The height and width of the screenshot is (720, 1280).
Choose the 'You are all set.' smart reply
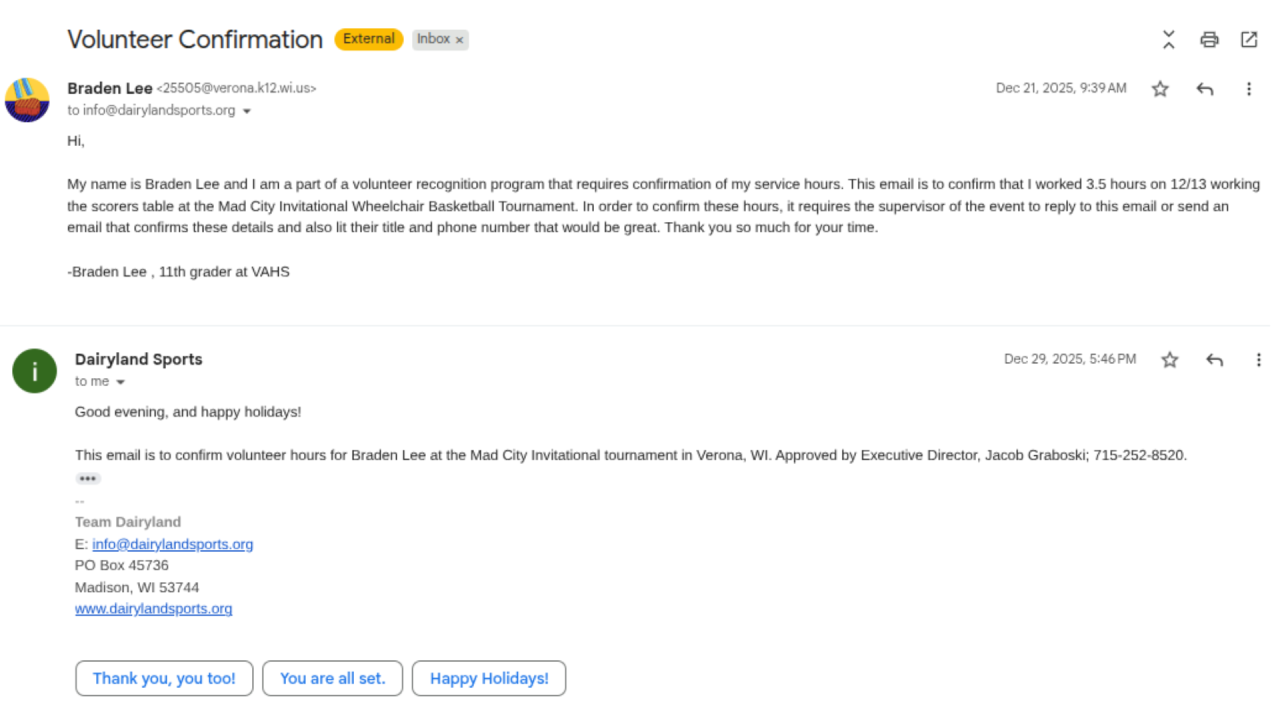332,678
